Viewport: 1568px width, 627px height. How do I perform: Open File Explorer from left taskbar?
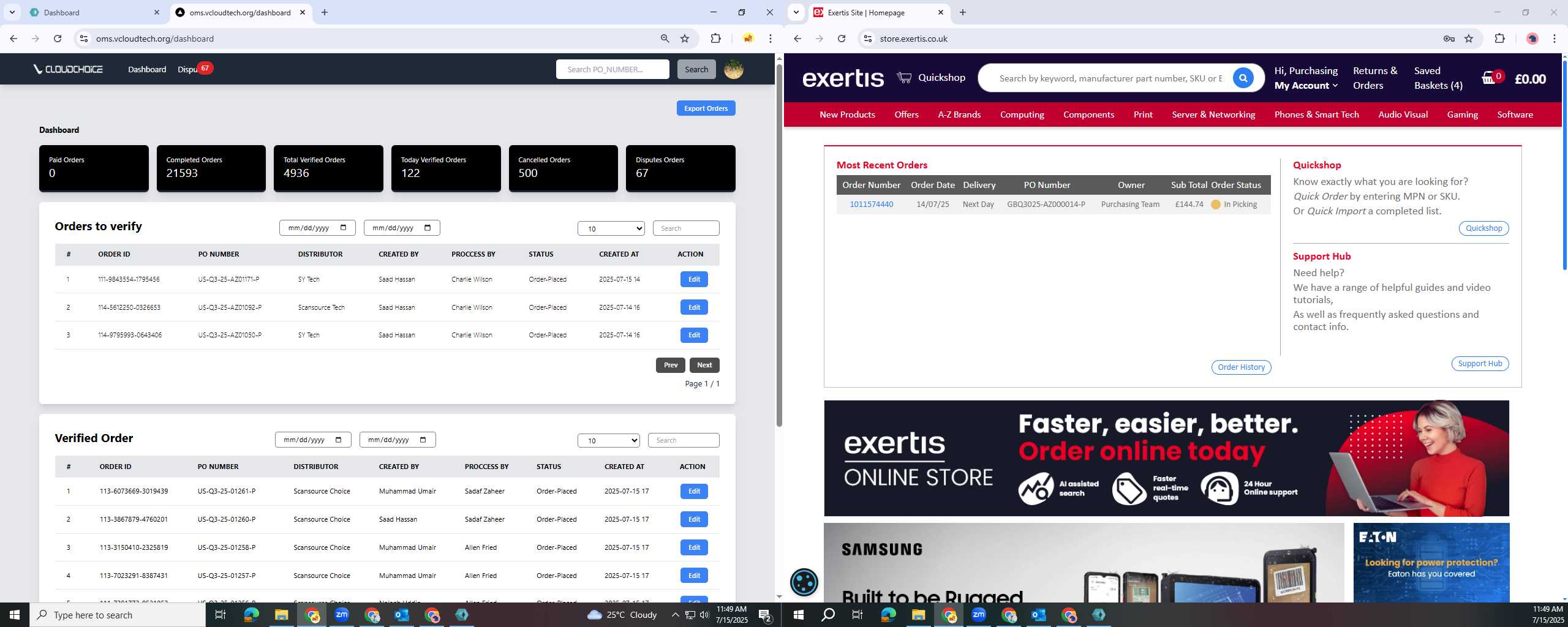click(x=281, y=615)
